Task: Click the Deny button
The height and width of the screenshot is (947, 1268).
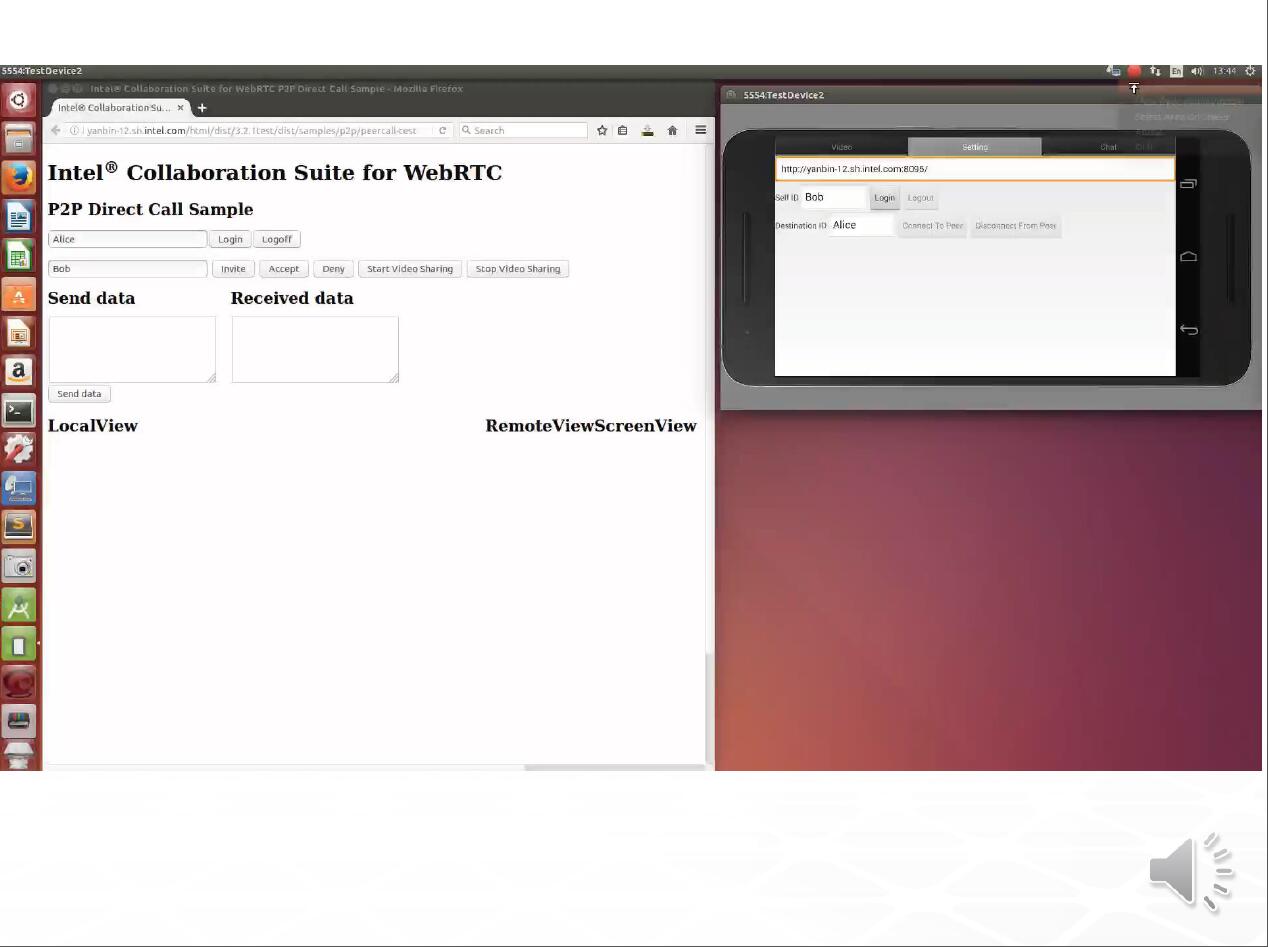Action: coord(334,269)
